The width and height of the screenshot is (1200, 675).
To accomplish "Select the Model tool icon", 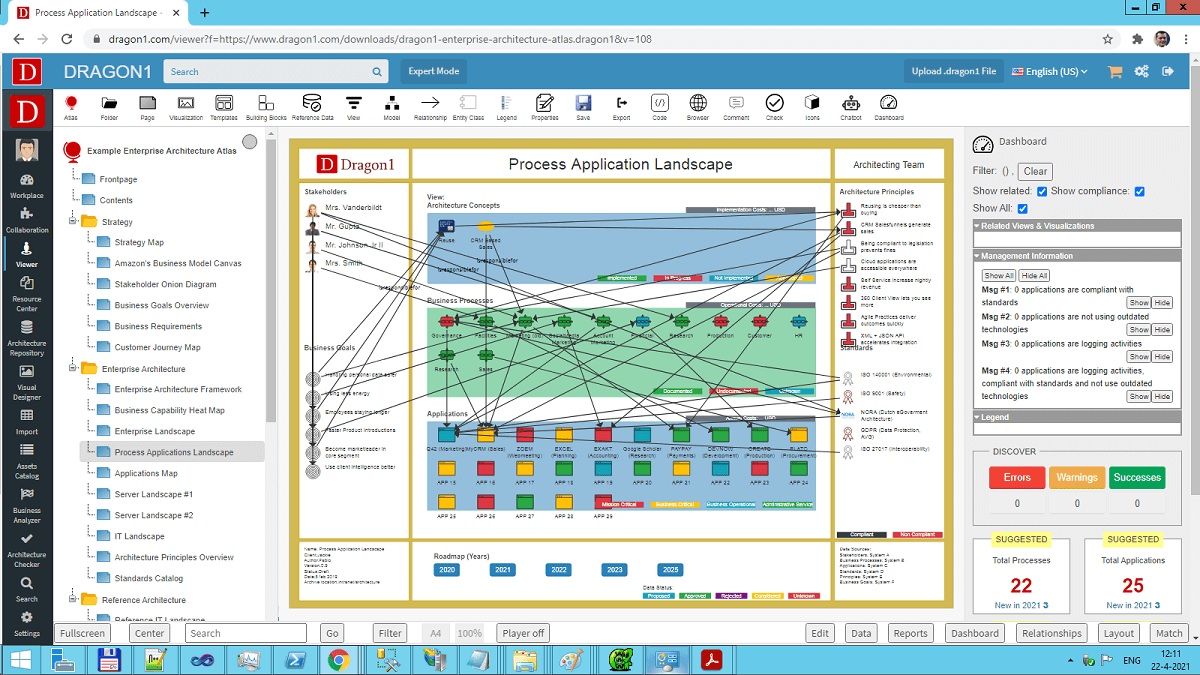I will point(392,107).
